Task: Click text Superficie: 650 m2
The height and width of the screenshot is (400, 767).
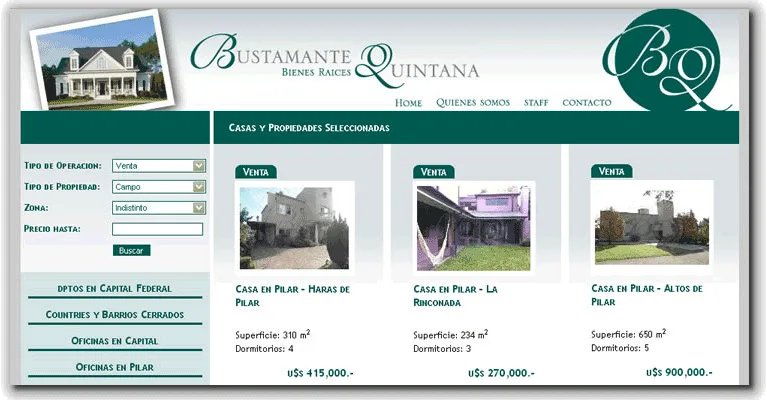Action: tap(629, 334)
